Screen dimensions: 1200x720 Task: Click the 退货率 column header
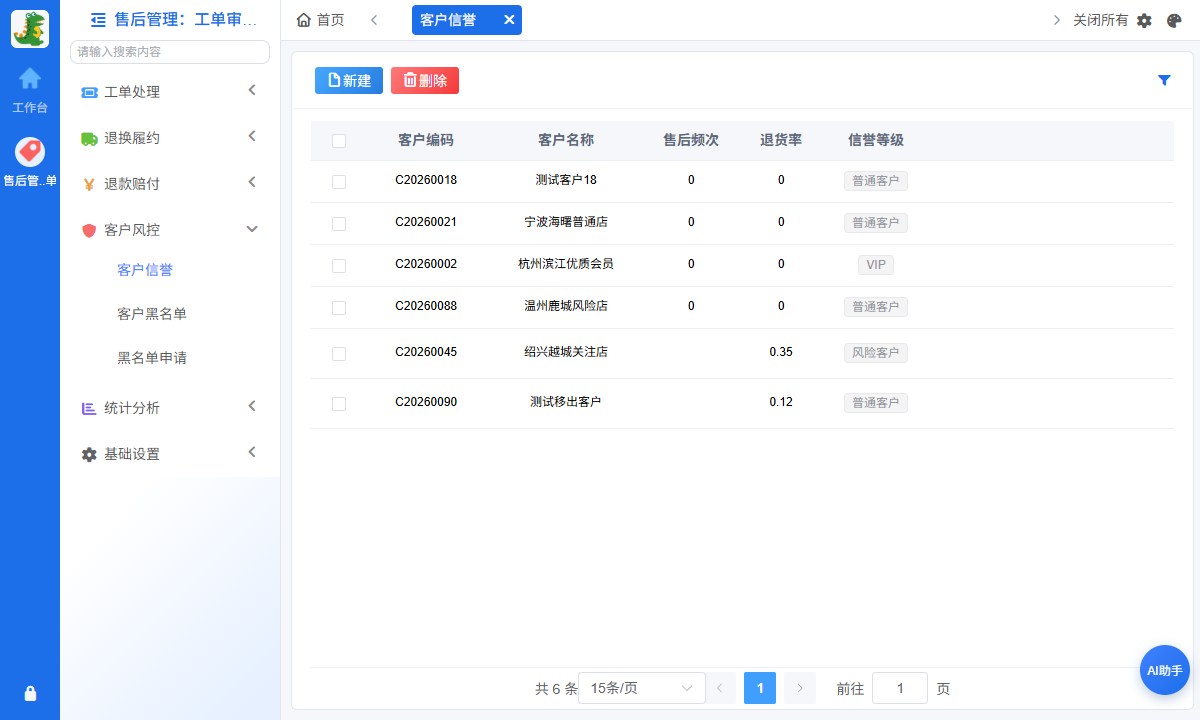coord(781,140)
